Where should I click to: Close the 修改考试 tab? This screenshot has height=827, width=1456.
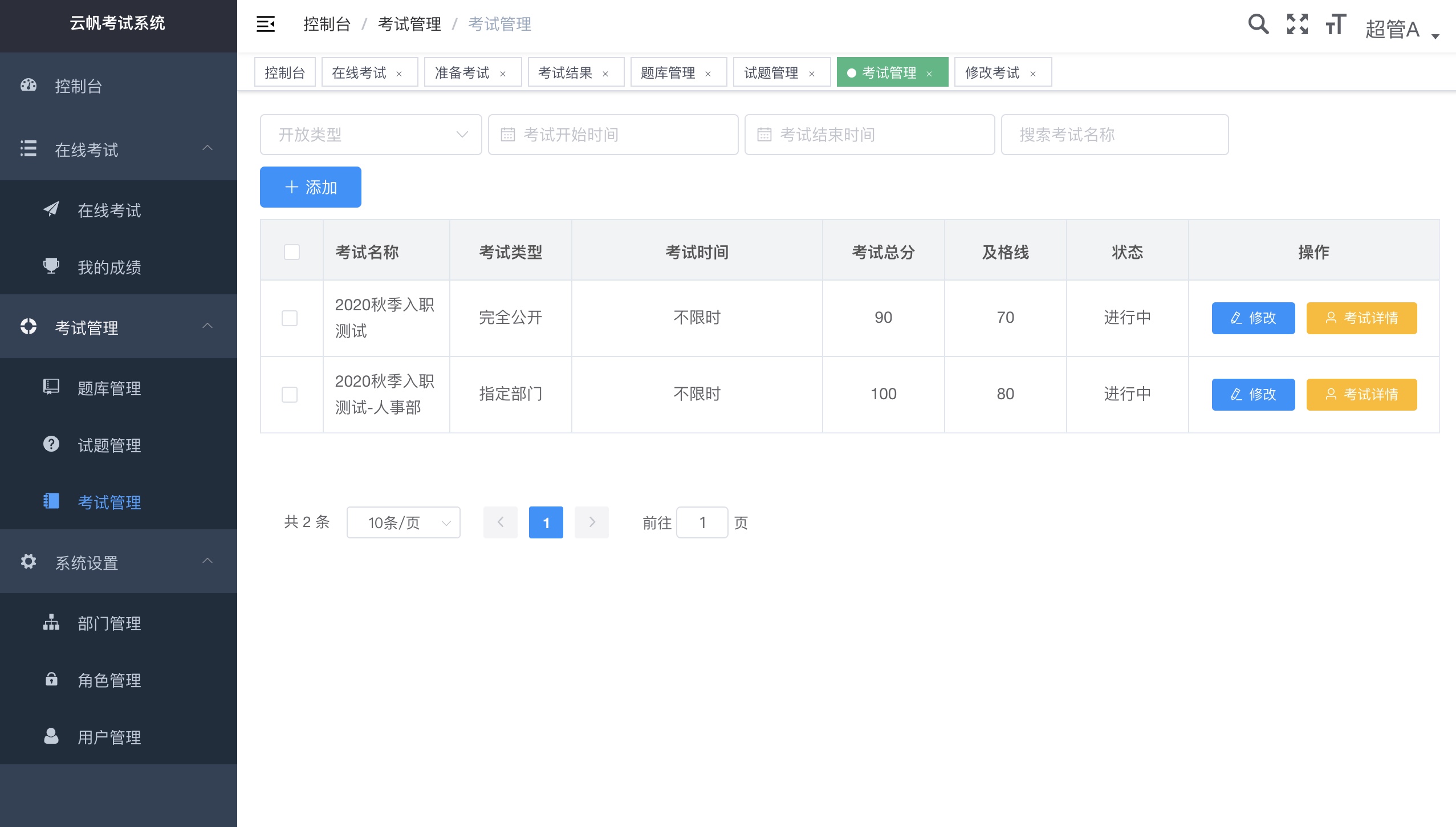(x=1033, y=74)
